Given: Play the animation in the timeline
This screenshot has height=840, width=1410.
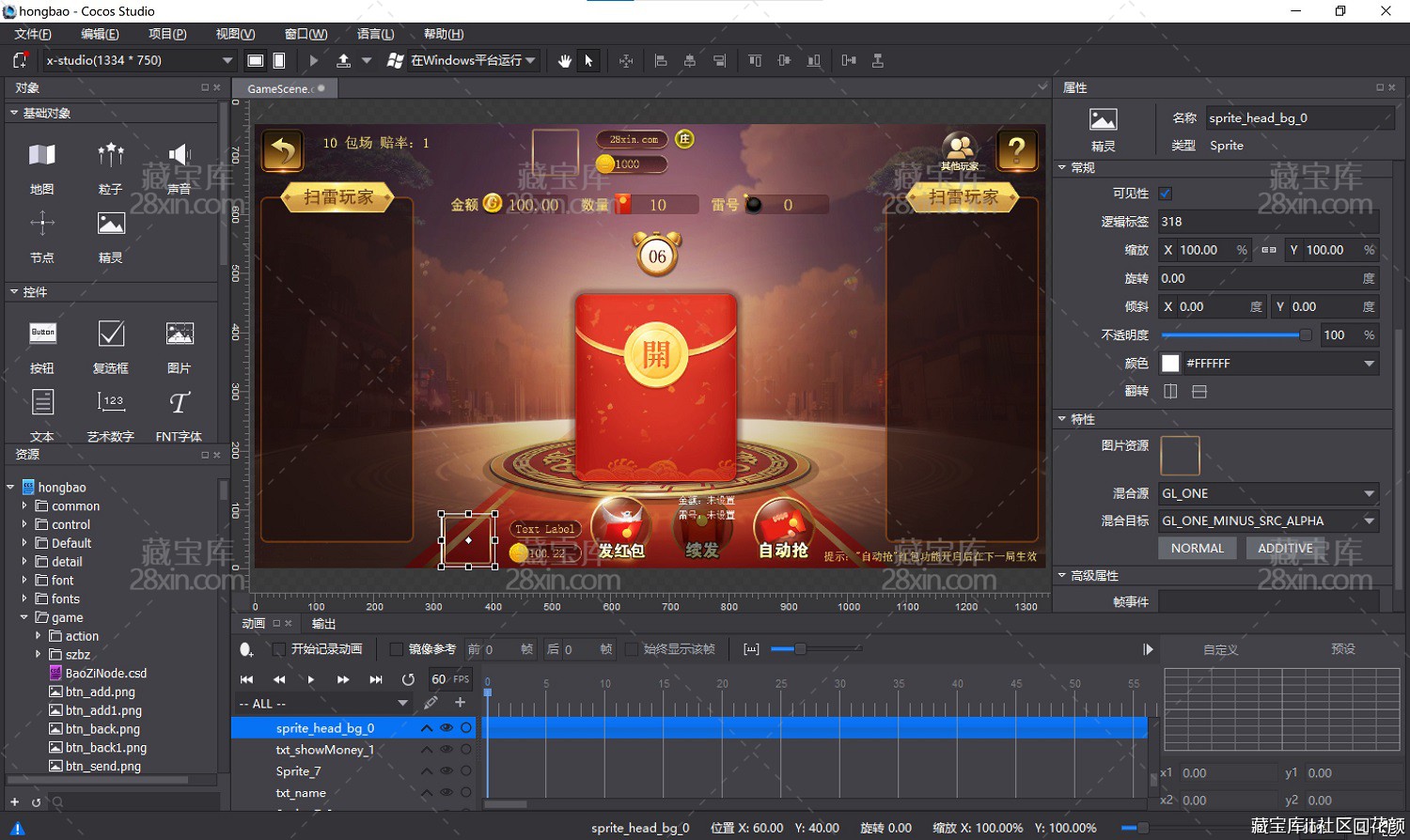Looking at the screenshot, I should tap(311, 679).
